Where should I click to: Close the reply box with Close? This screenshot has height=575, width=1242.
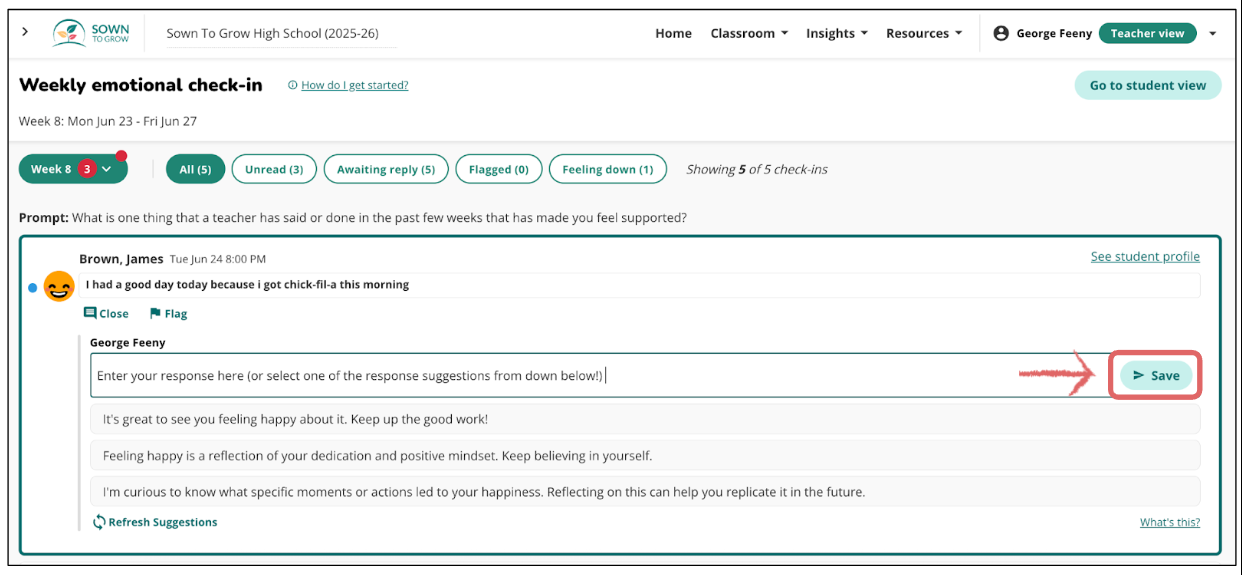coord(106,313)
